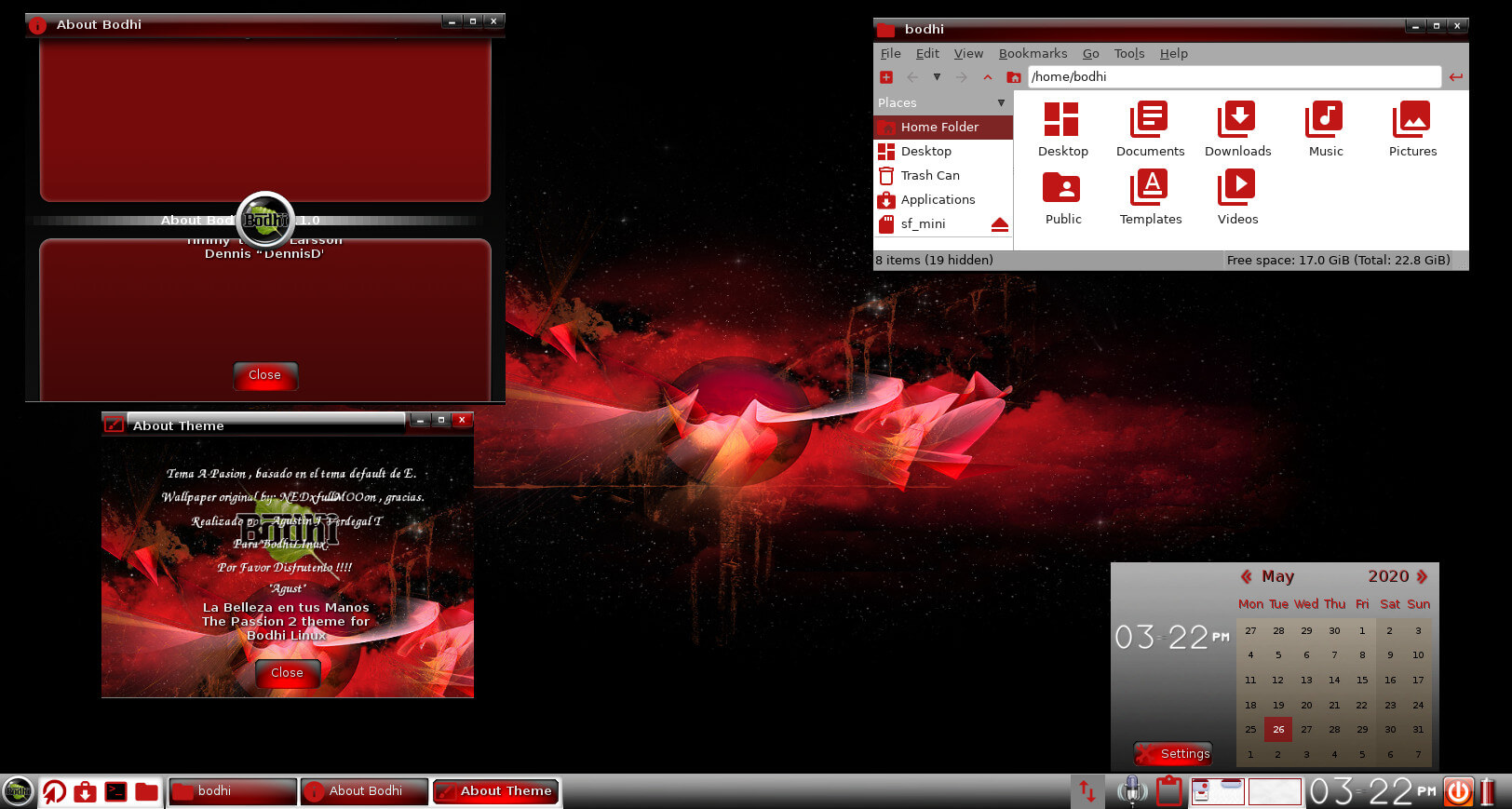Switch to the bodhi taskbar window
Image resolution: width=1512 pixels, height=809 pixels.
(x=233, y=791)
